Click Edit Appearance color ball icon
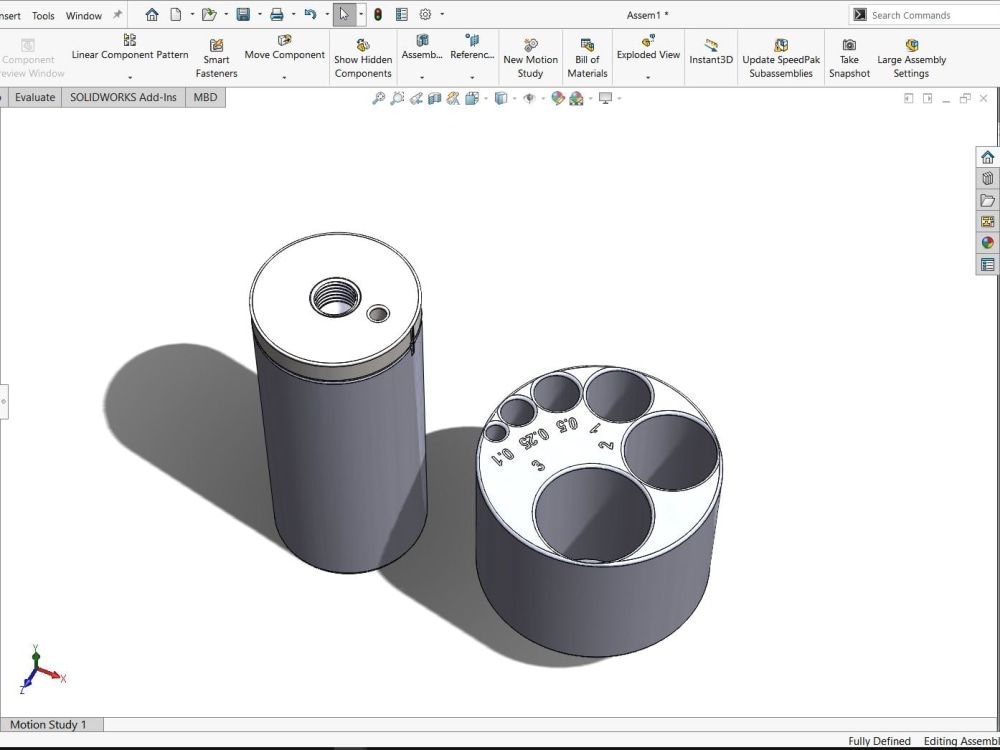1000x750 pixels. 558,98
